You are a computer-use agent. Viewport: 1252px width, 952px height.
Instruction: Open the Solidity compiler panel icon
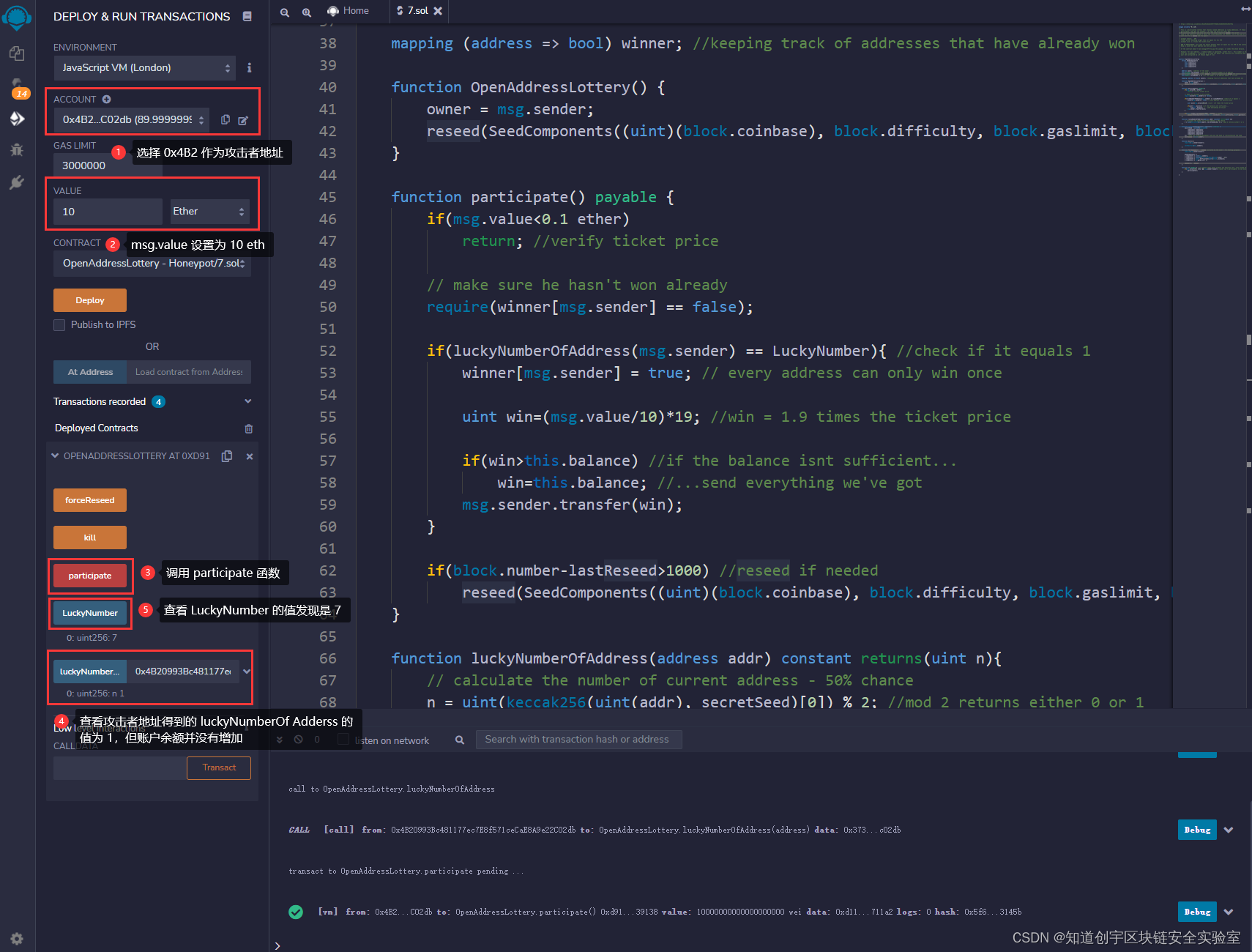[17, 86]
